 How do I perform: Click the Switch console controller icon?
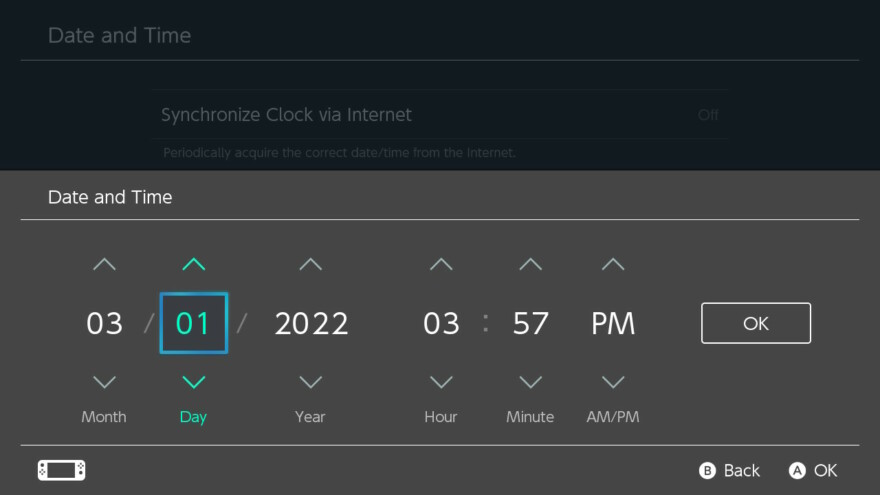(x=62, y=470)
